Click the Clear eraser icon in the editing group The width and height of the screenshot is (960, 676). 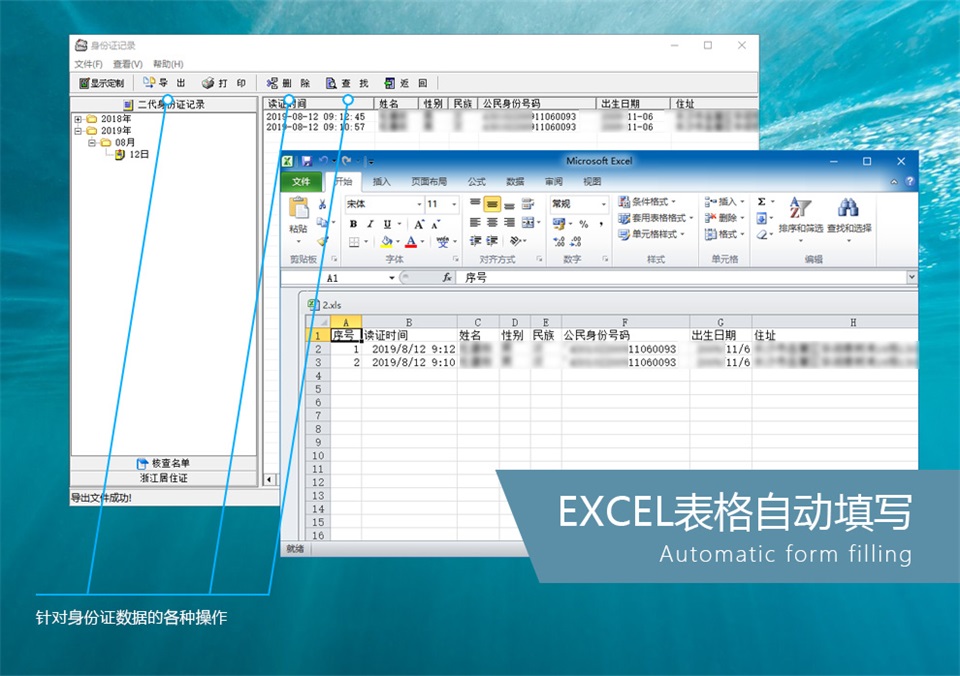click(762, 235)
